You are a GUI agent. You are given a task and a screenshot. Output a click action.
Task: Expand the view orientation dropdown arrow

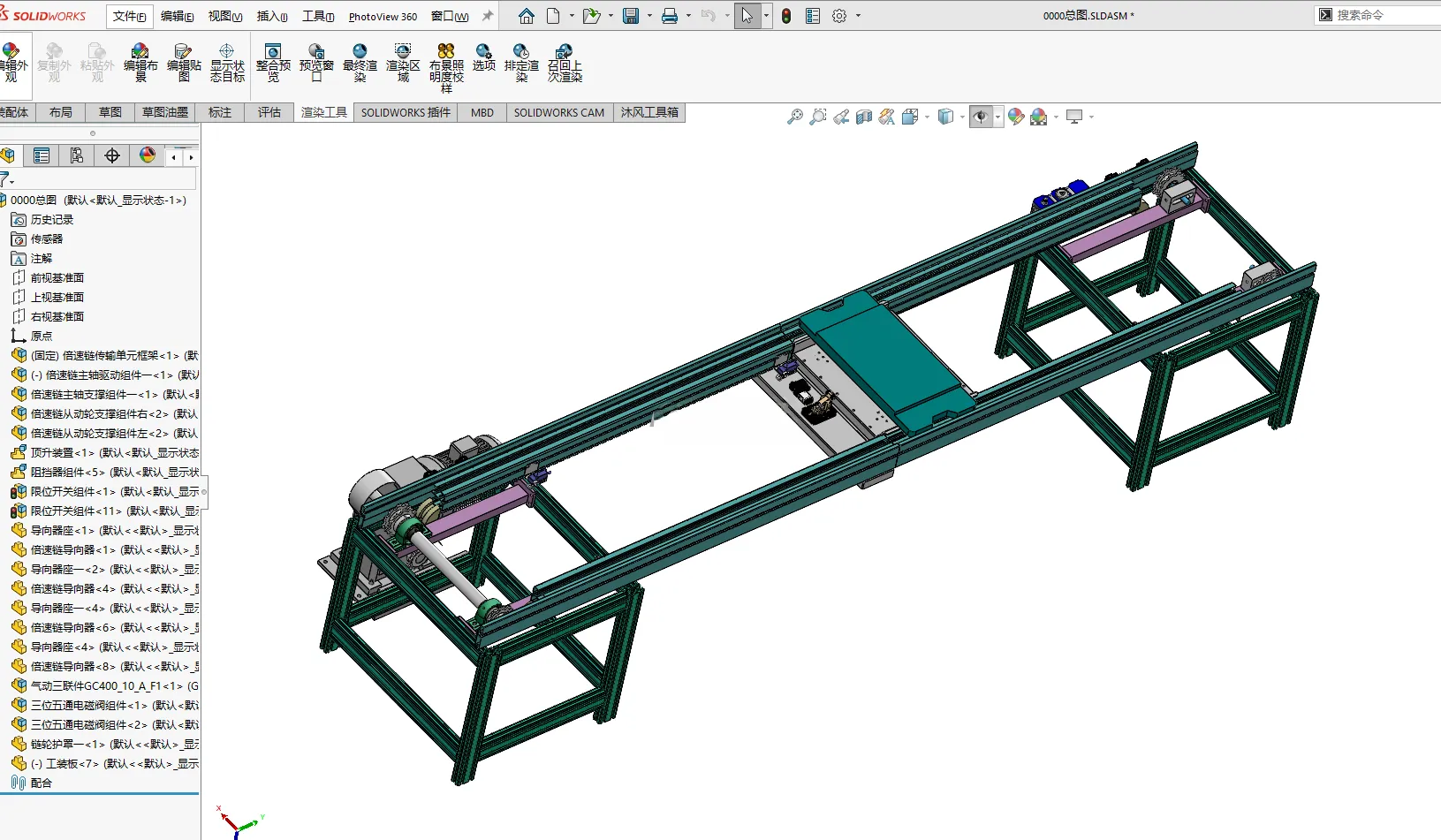coord(928,117)
